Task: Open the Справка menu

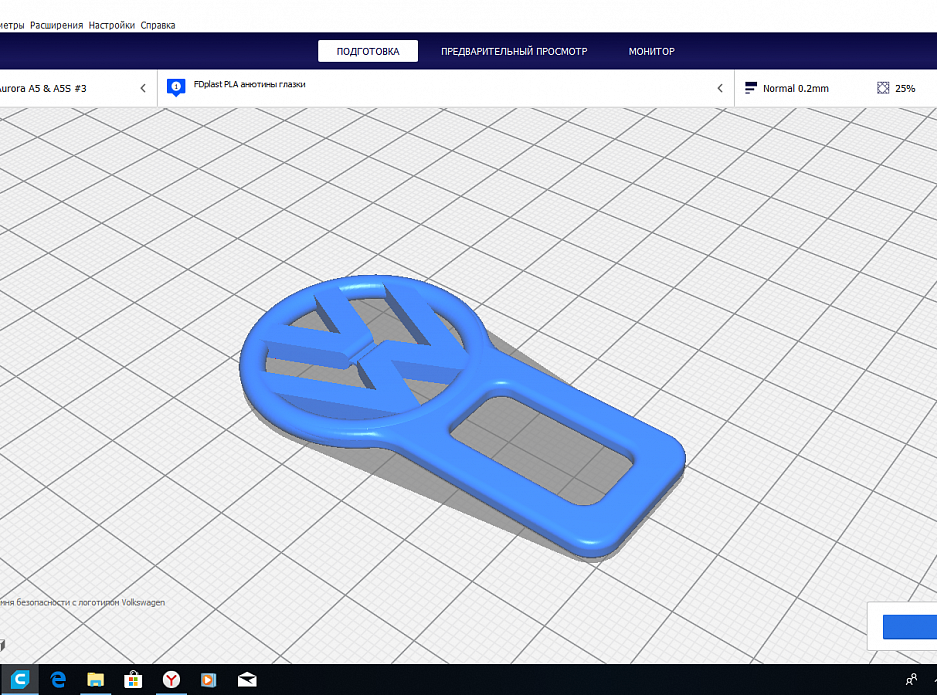Action: click(x=158, y=25)
